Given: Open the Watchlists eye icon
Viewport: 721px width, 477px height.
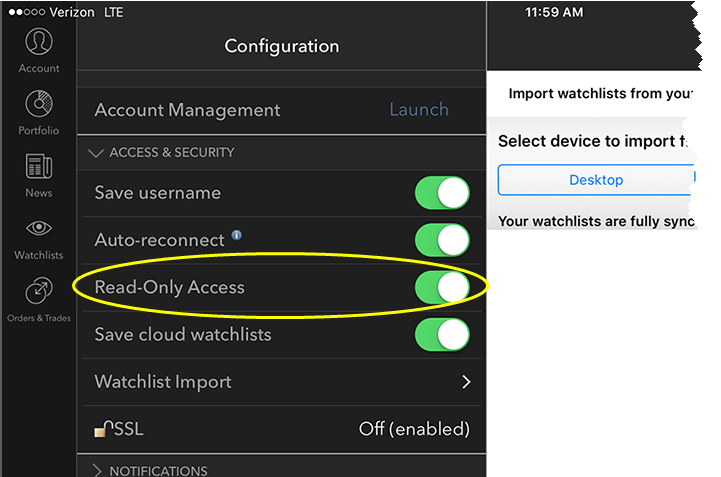Looking at the screenshot, I should click(39, 228).
